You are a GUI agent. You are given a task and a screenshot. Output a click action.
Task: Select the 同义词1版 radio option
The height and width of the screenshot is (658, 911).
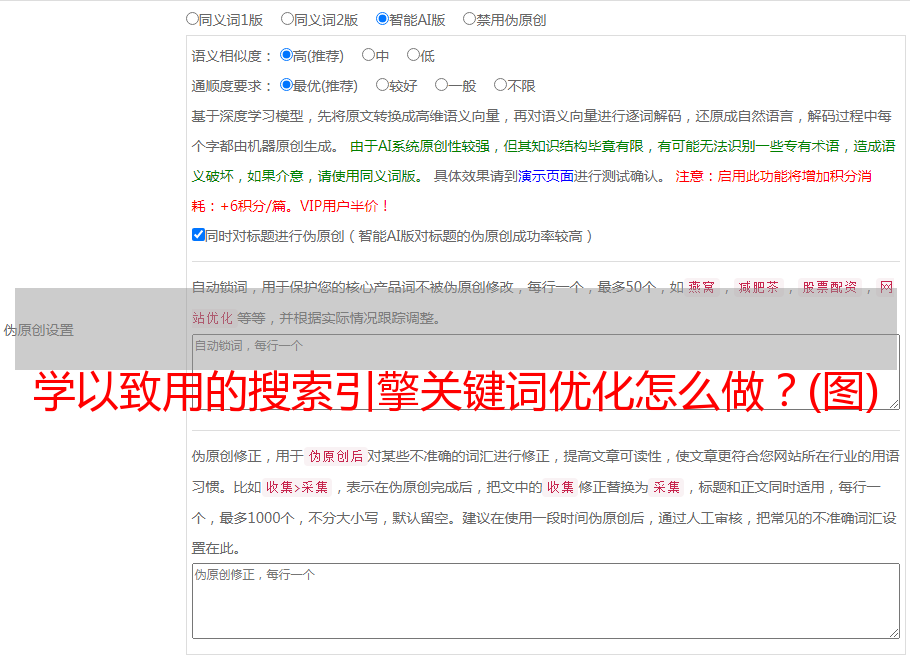point(192,18)
